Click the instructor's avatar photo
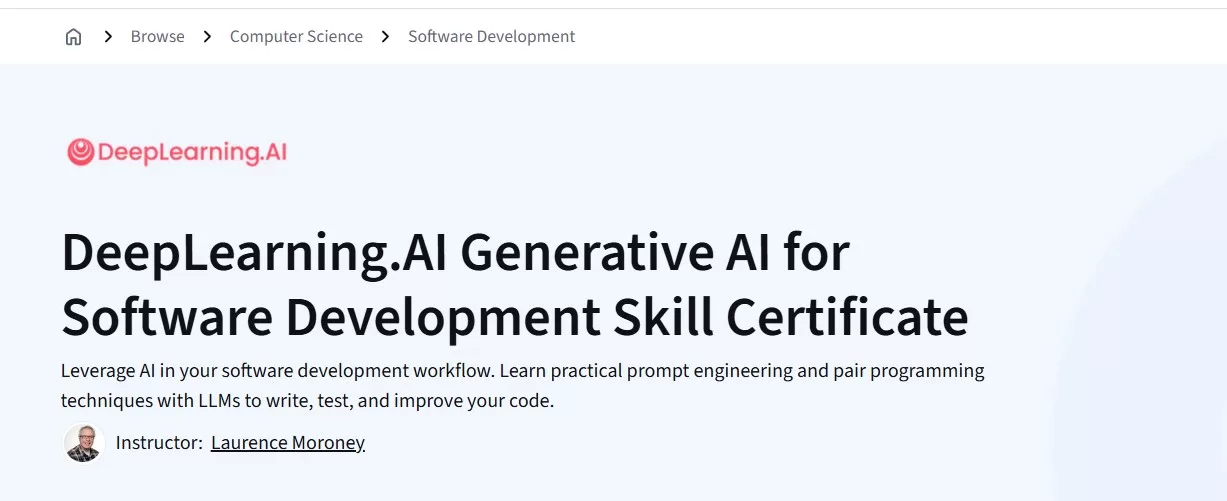This screenshot has width=1227, height=501. (x=83, y=443)
